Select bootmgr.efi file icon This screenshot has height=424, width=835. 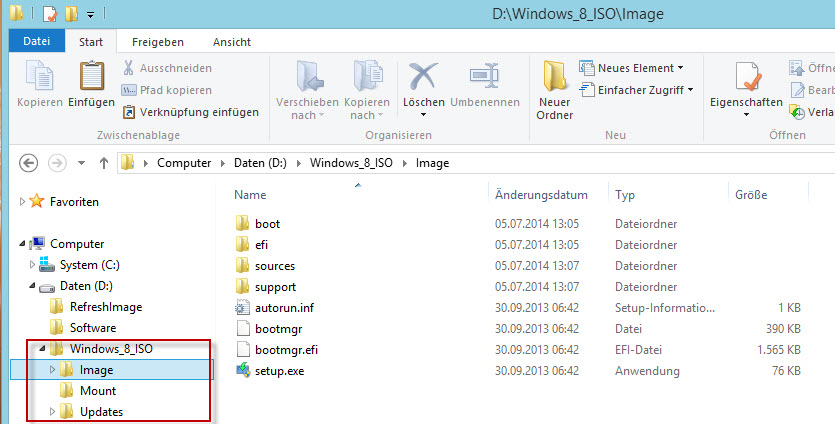pyautogui.click(x=242, y=349)
